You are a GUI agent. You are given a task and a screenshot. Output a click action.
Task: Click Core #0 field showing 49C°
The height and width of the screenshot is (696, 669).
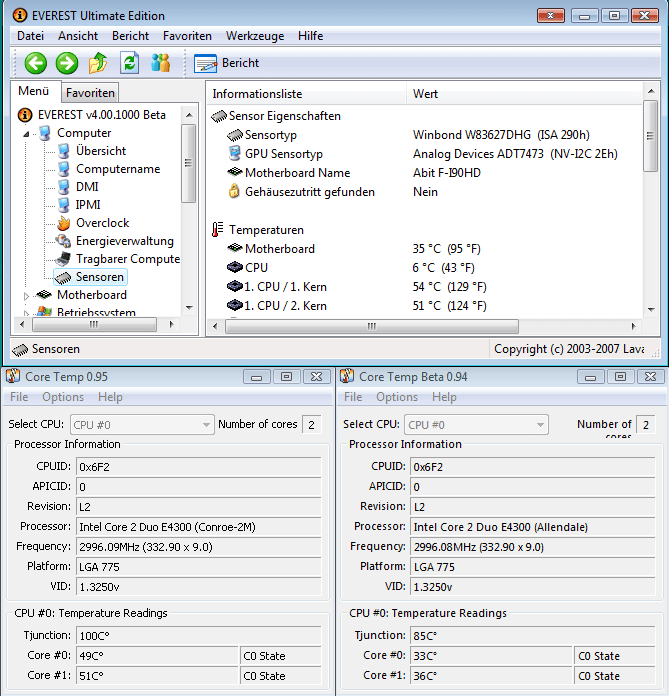click(x=158, y=656)
